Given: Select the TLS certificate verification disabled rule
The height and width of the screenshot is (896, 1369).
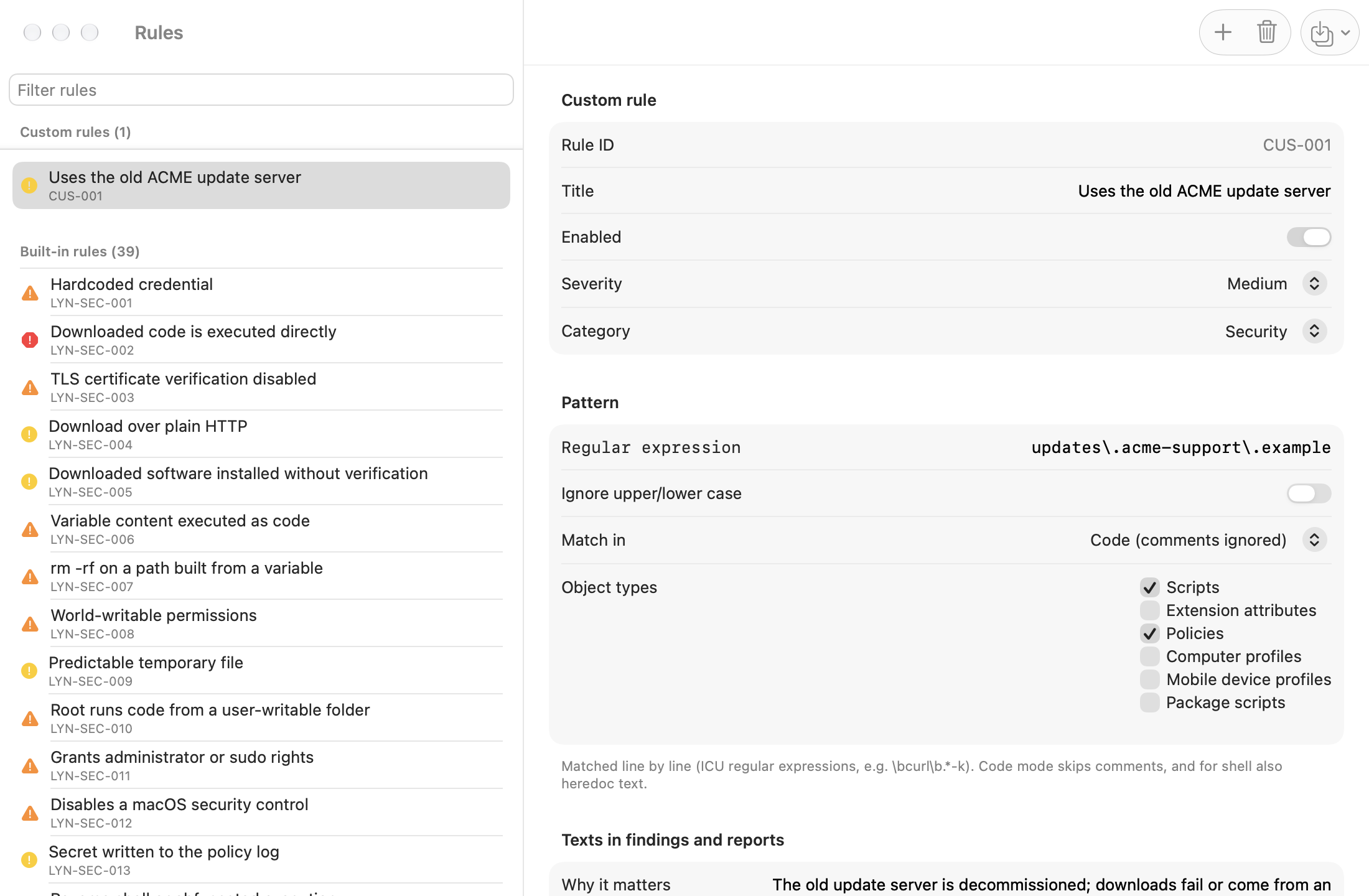Looking at the screenshot, I should point(261,387).
